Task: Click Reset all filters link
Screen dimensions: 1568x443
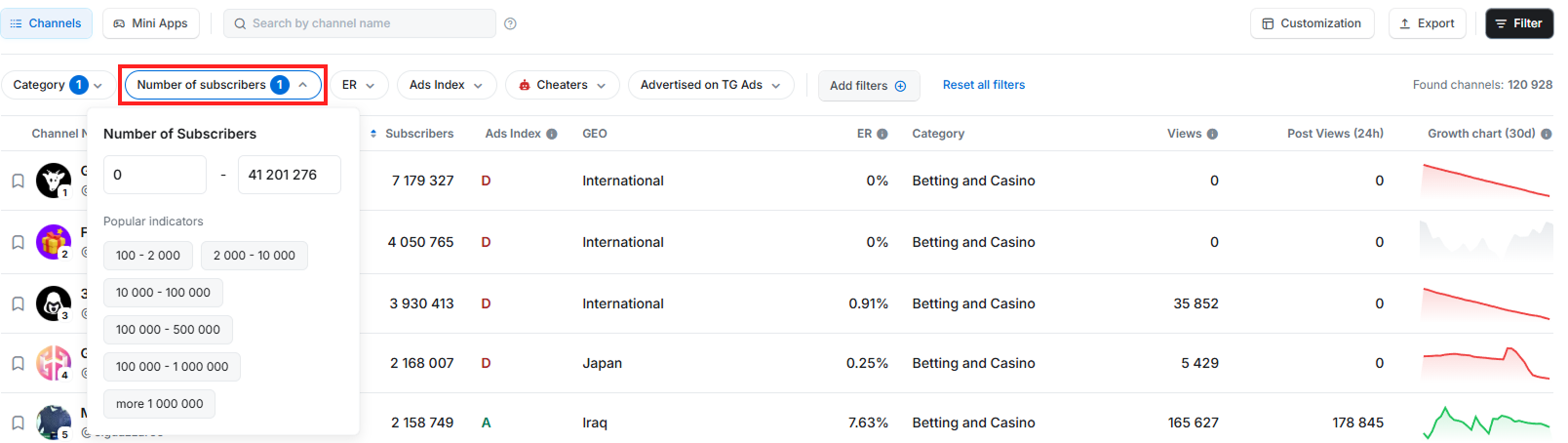Action: click(x=983, y=85)
